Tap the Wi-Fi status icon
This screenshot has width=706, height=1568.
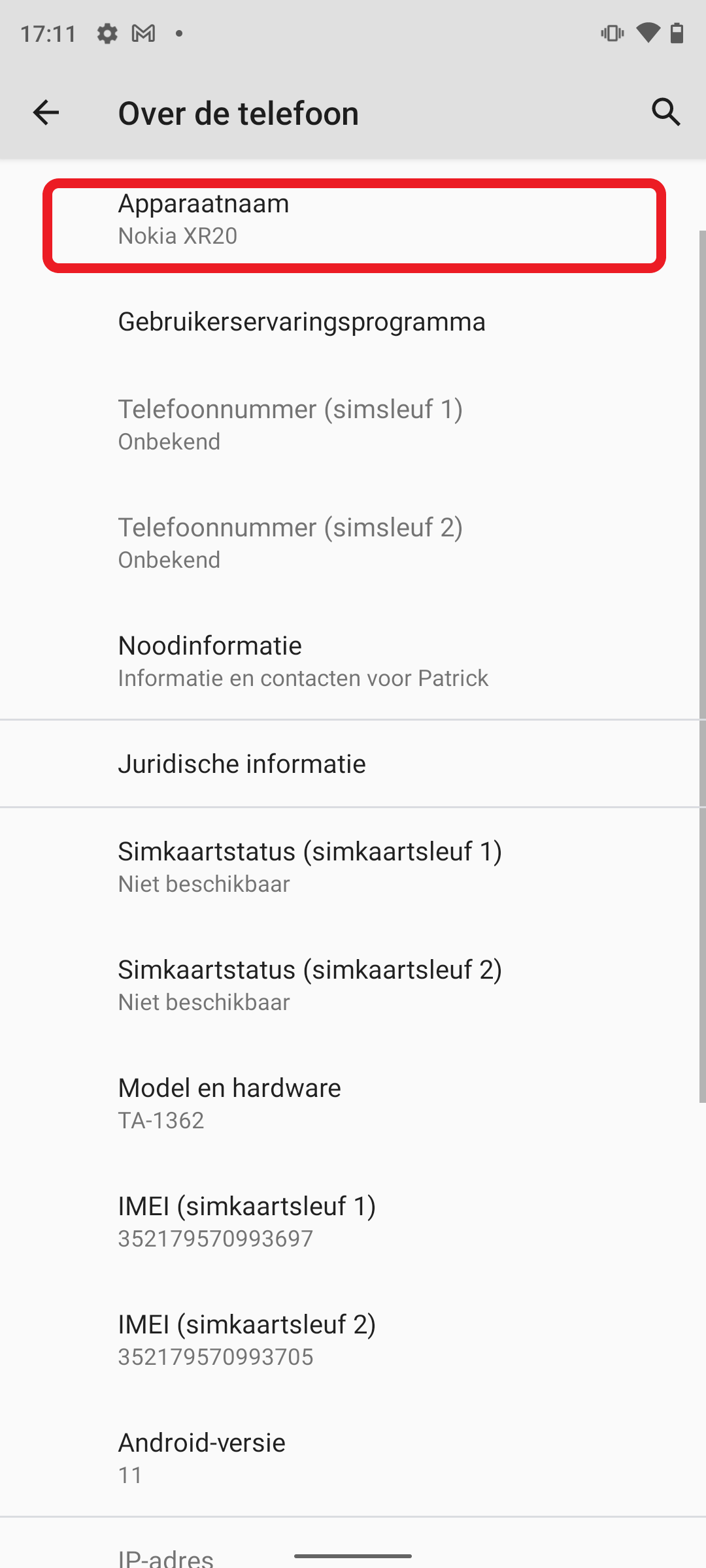(647, 33)
